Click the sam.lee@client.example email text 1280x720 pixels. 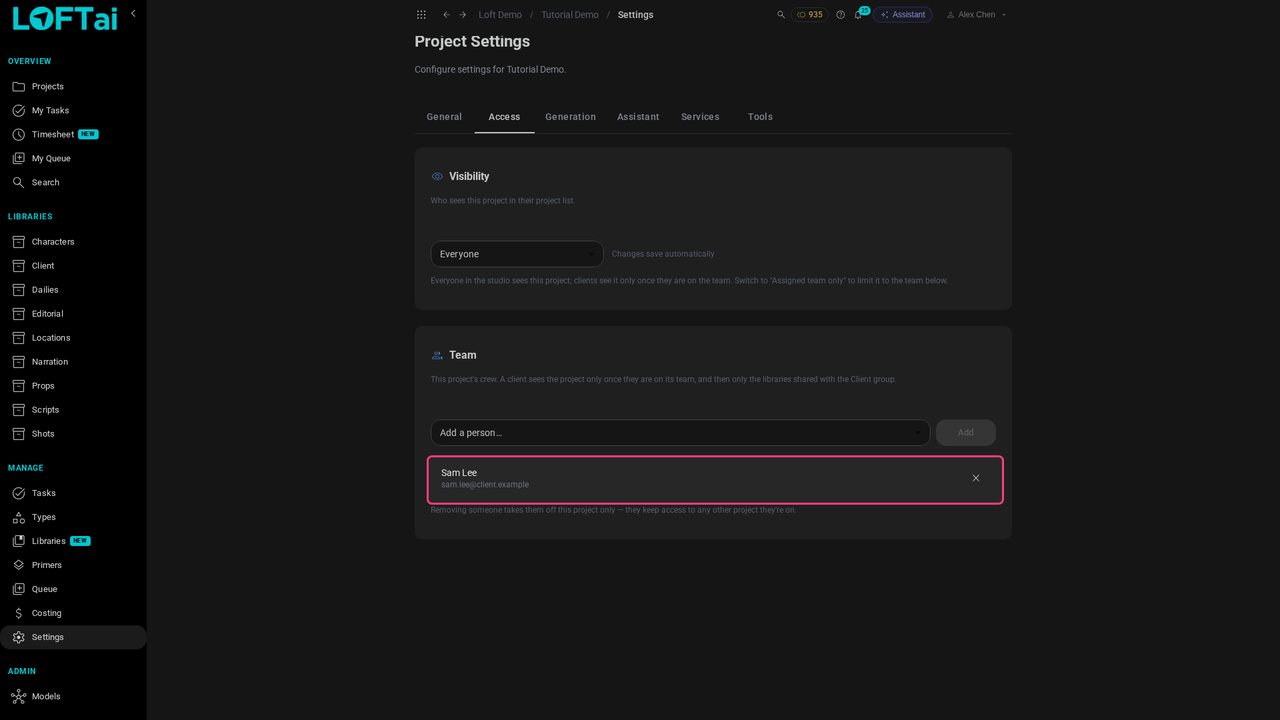[x=485, y=485]
